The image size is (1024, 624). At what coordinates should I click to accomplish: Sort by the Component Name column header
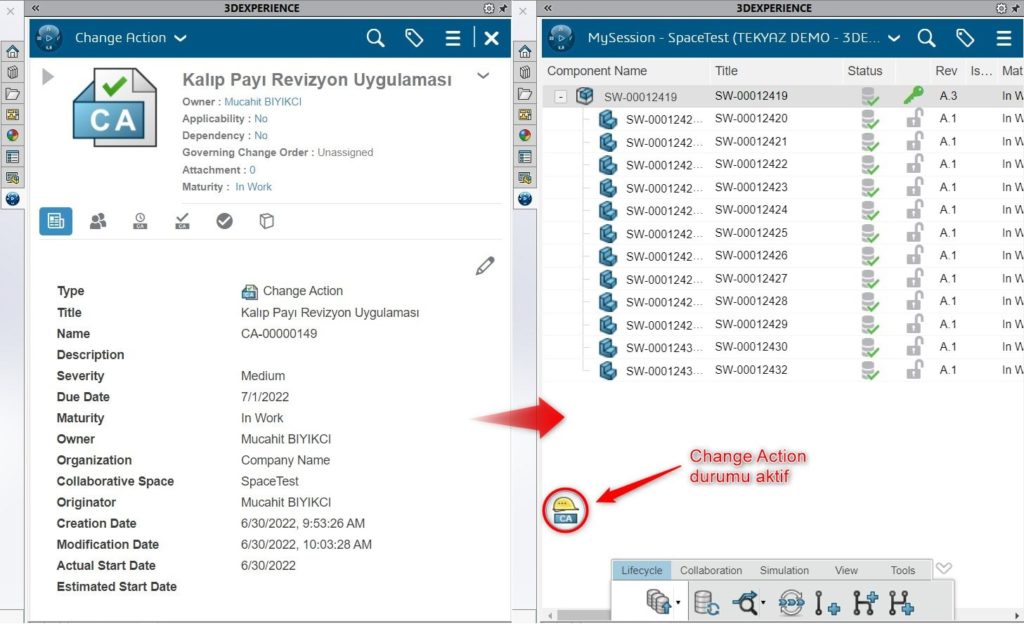(597, 70)
